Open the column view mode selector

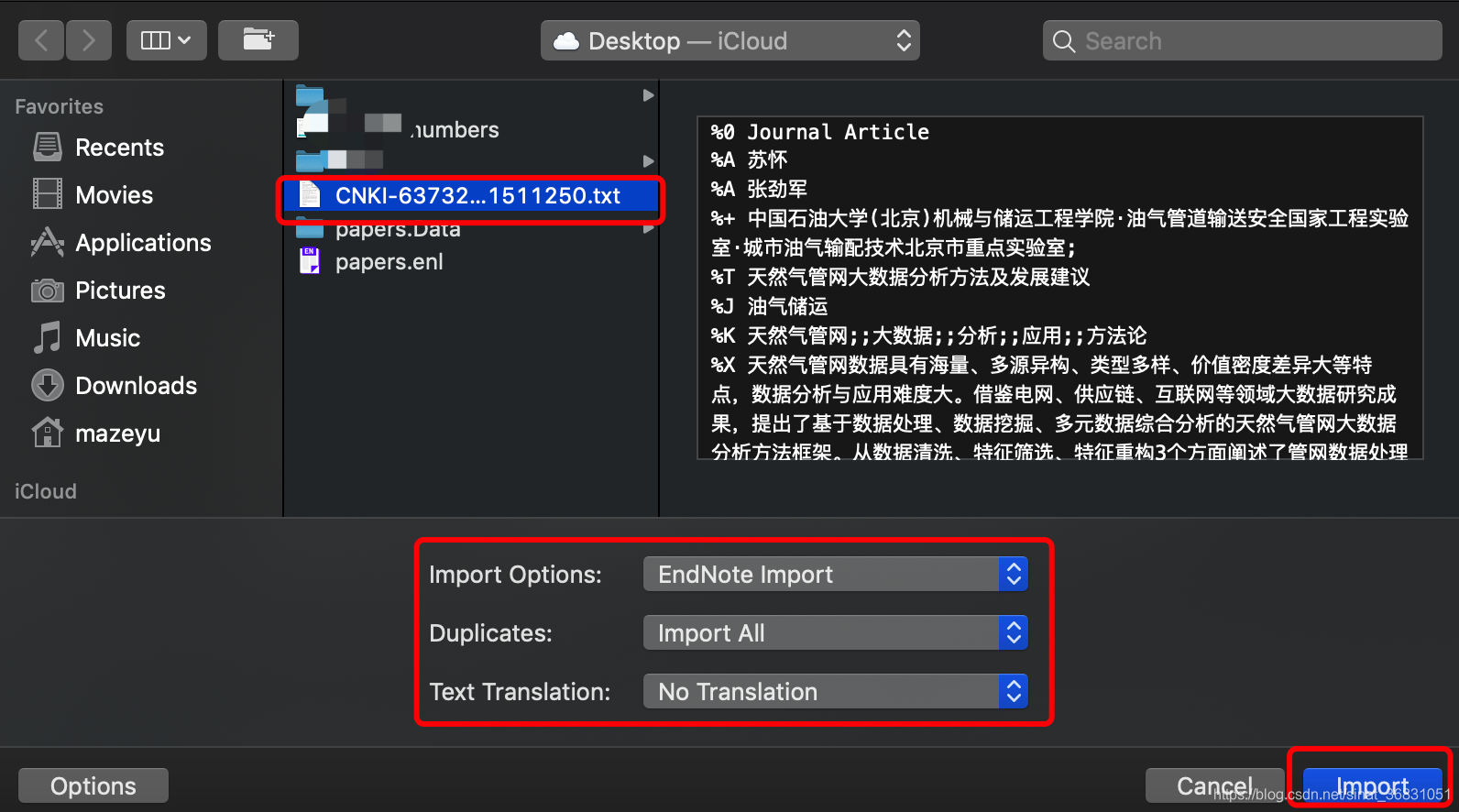(x=166, y=40)
